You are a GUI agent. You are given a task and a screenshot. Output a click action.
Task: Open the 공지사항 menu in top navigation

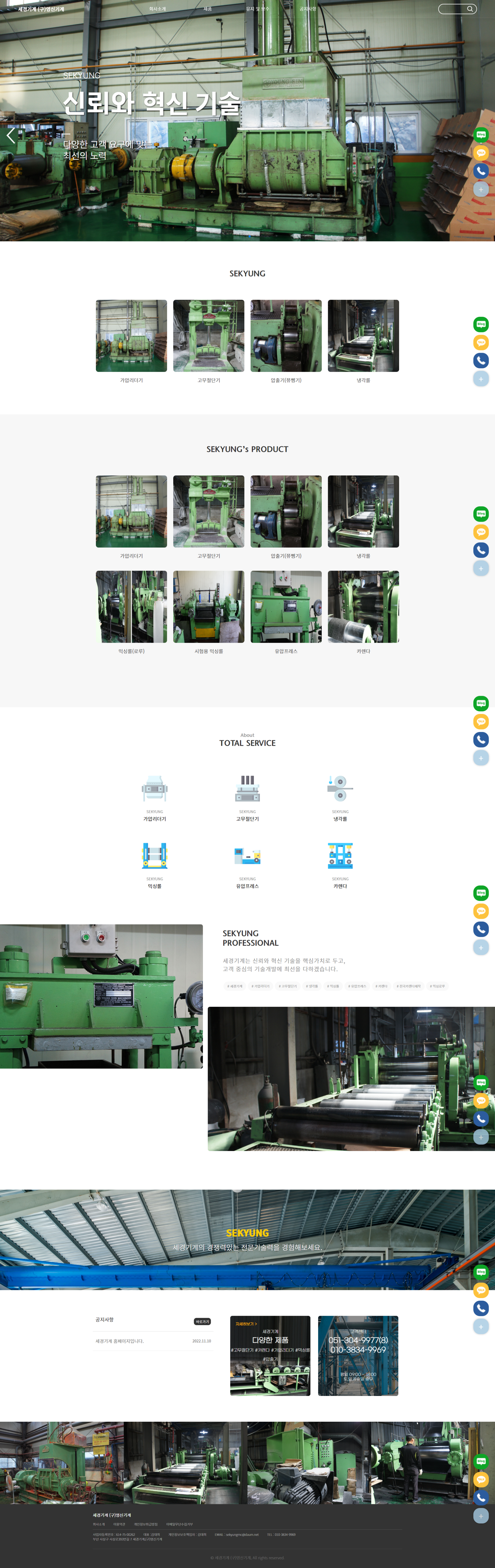tap(308, 9)
